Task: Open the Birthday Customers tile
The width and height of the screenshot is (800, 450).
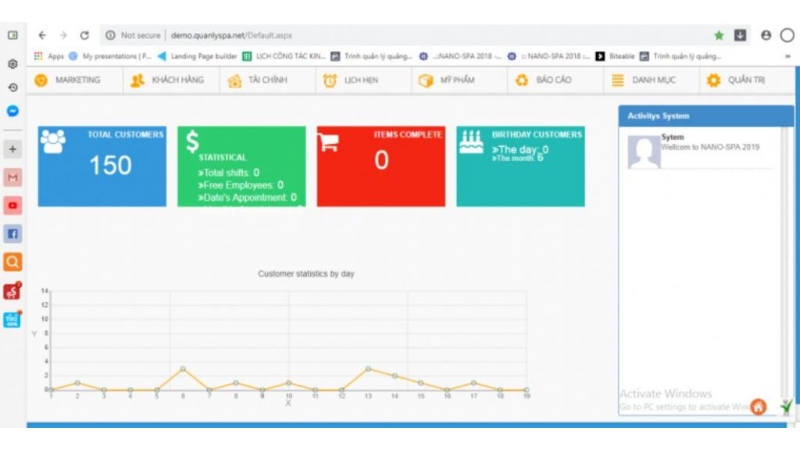Action: point(520,166)
